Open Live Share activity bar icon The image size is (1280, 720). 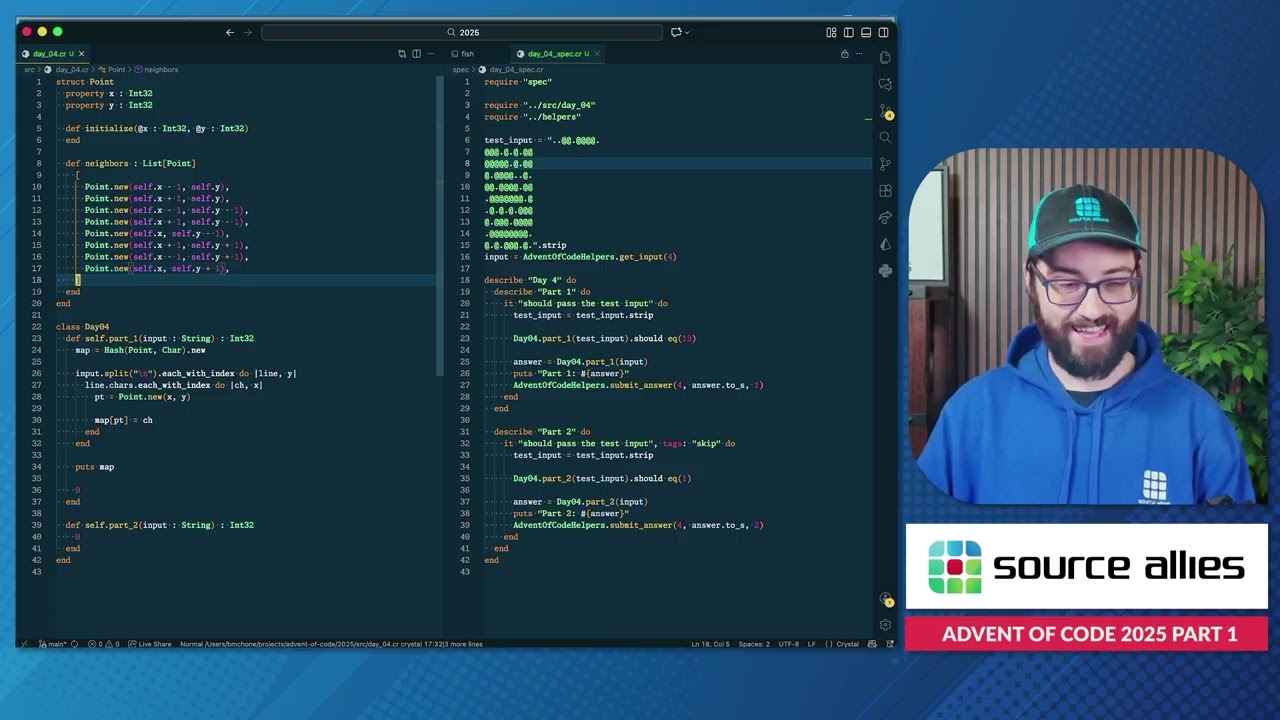coord(885,218)
